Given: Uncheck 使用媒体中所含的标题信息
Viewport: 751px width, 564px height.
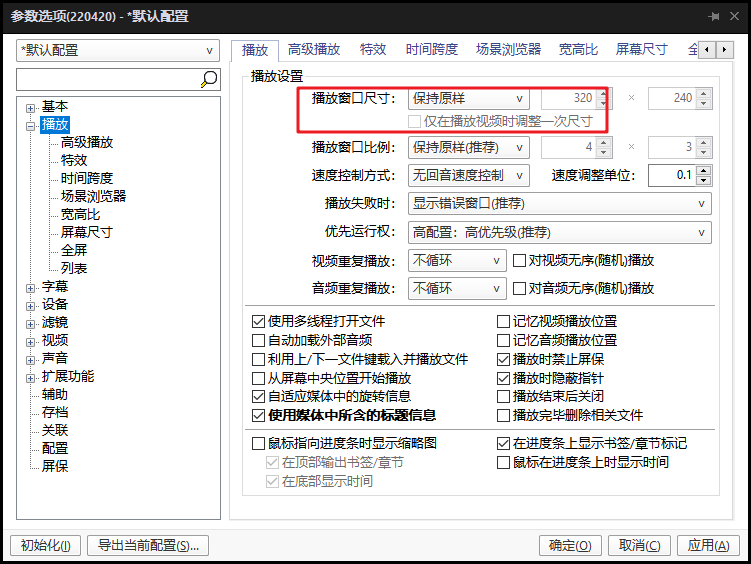Looking at the screenshot, I should (258, 415).
